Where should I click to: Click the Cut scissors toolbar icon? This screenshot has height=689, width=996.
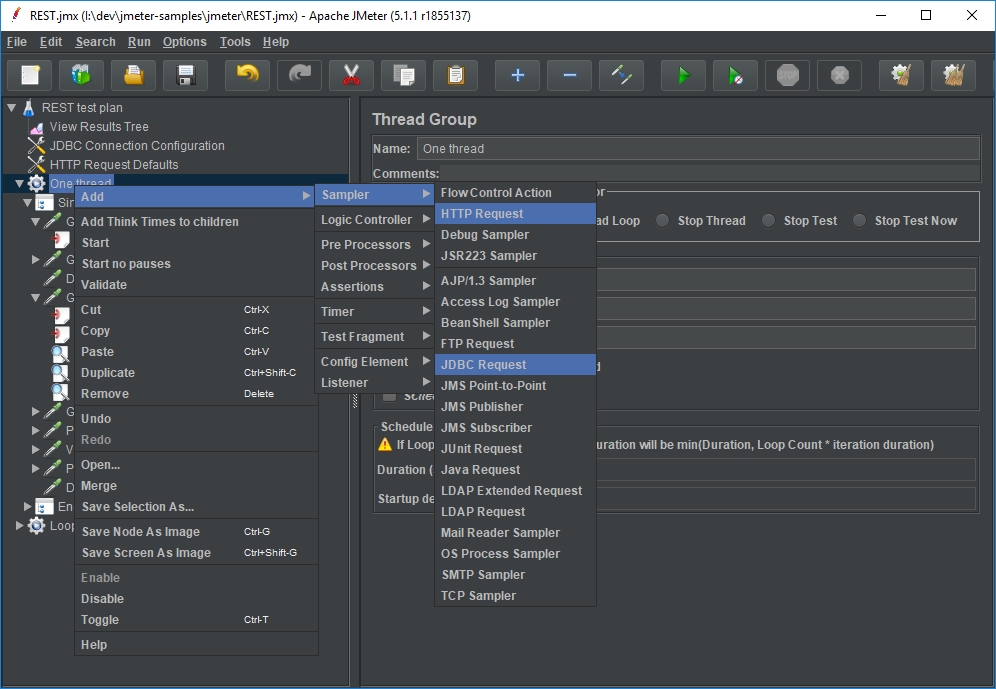coord(351,75)
